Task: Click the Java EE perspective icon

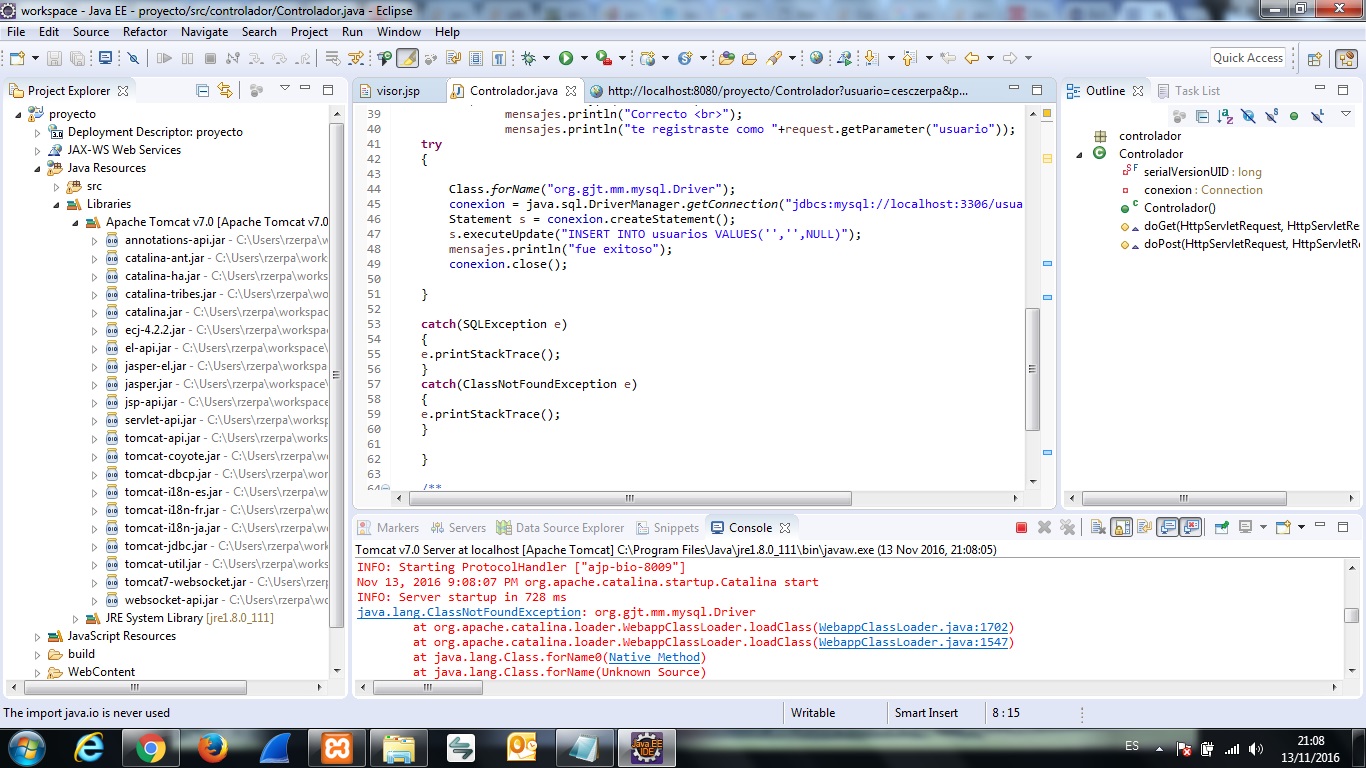Action: tap(1346, 58)
